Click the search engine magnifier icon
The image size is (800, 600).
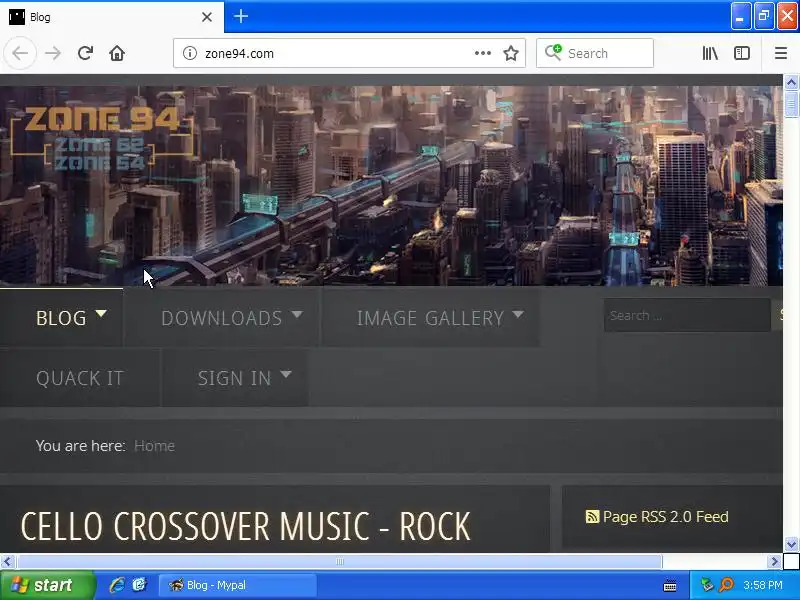553,52
